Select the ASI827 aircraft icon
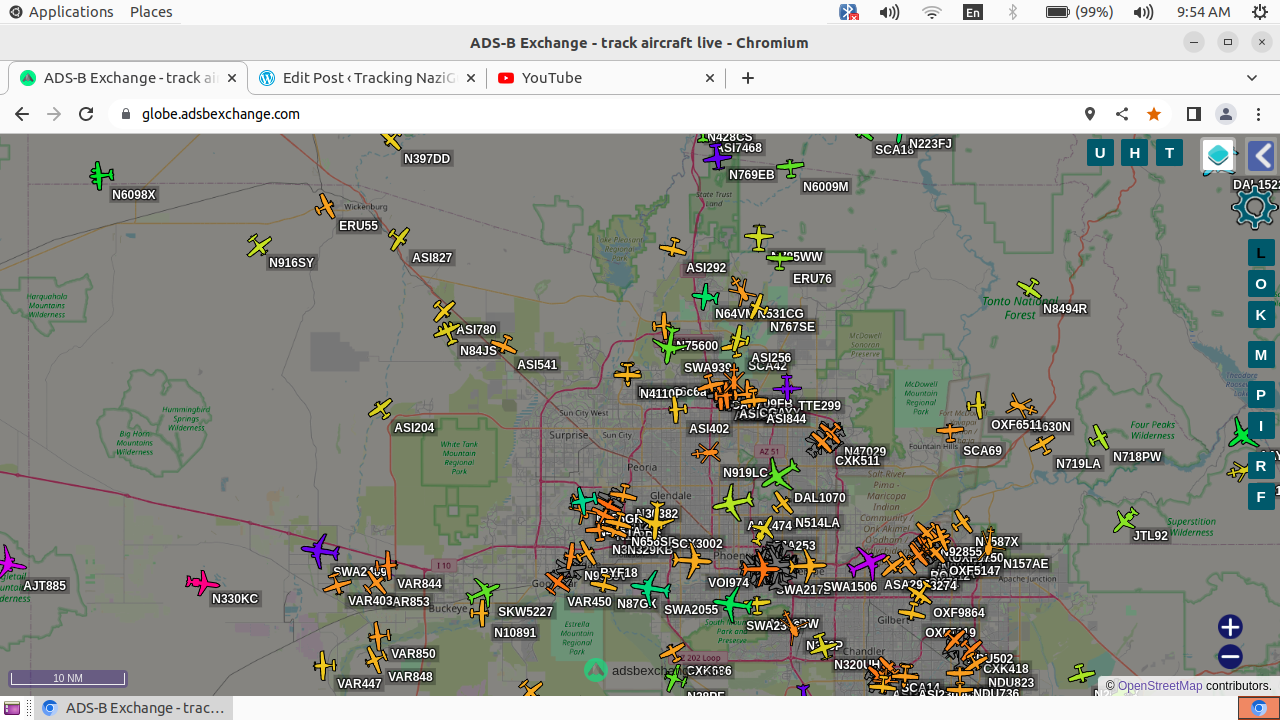Screen dimensions: 1280x720 399,239
